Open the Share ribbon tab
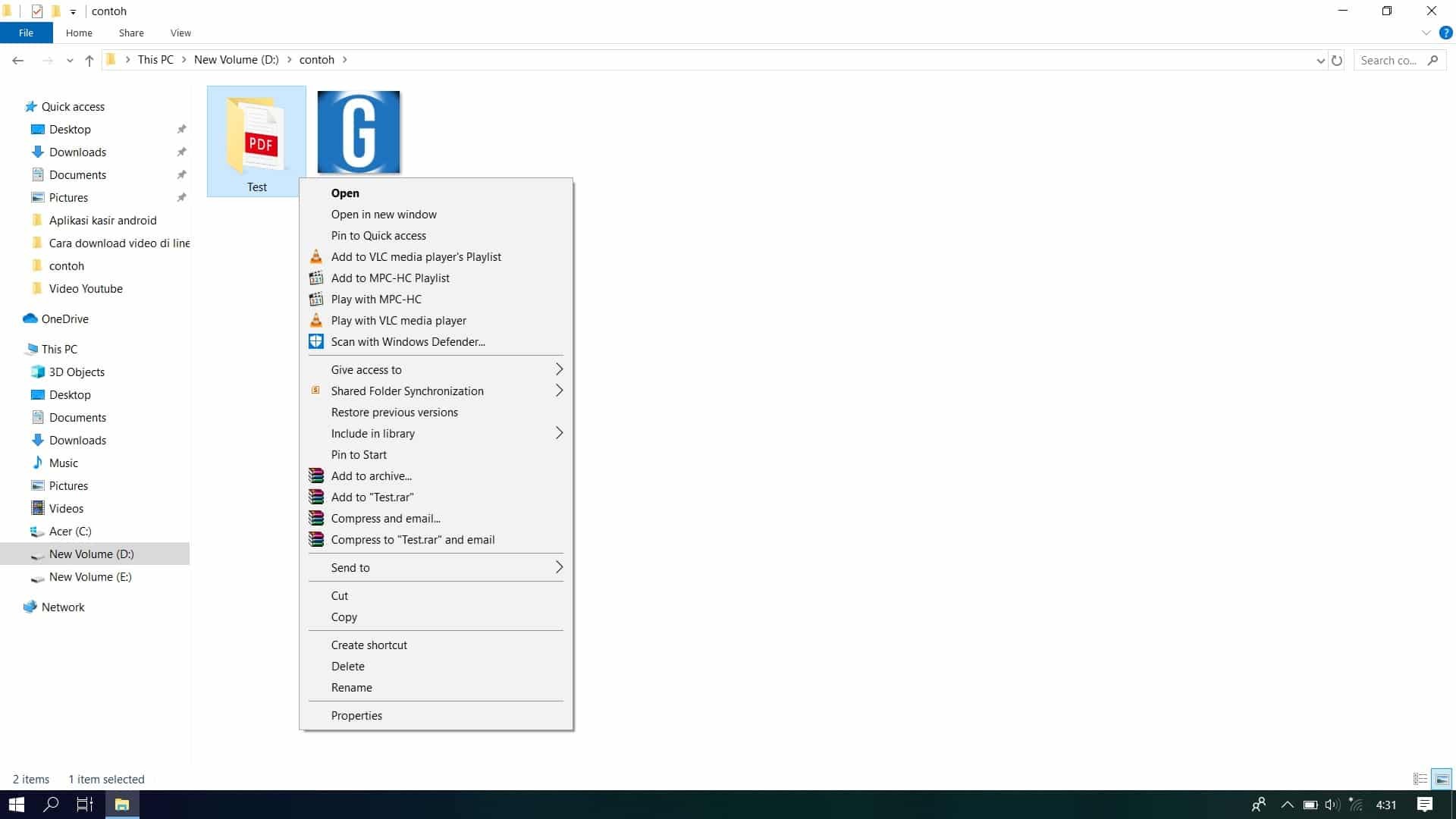The width and height of the screenshot is (1456, 819). pyautogui.click(x=131, y=33)
